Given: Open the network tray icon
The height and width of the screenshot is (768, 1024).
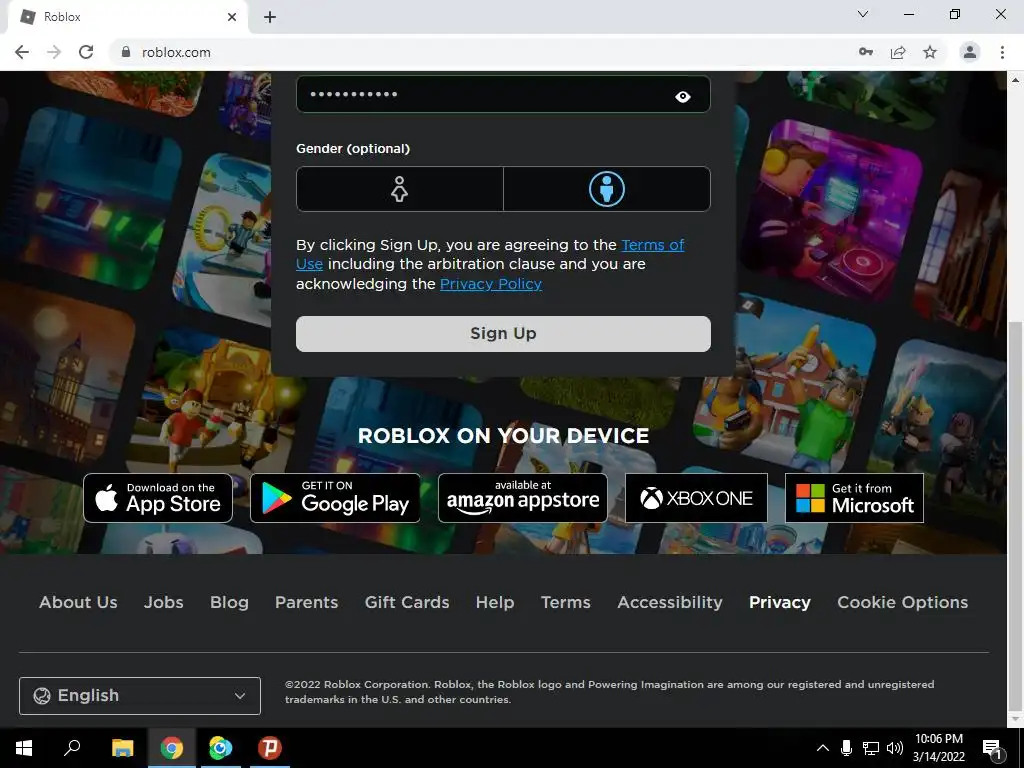Looking at the screenshot, I should (871, 748).
